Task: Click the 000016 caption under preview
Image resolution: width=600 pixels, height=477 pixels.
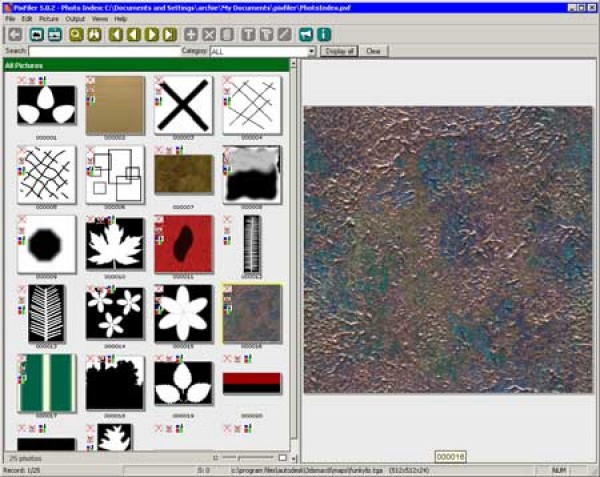Action: point(450,457)
